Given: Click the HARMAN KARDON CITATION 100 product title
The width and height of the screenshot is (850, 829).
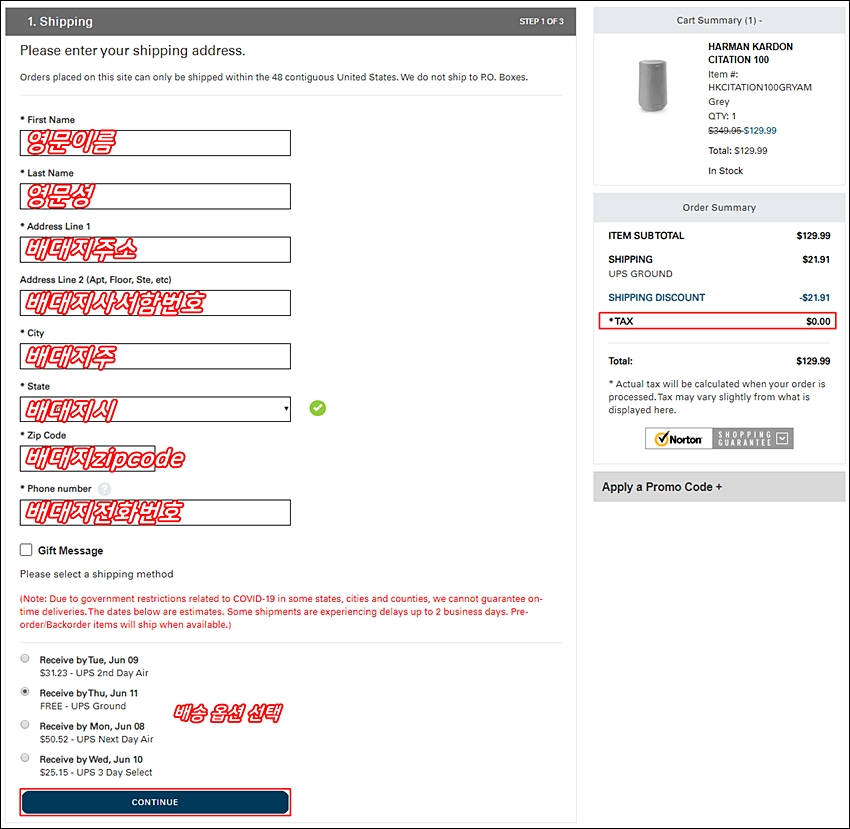Looking at the screenshot, I should point(750,53).
